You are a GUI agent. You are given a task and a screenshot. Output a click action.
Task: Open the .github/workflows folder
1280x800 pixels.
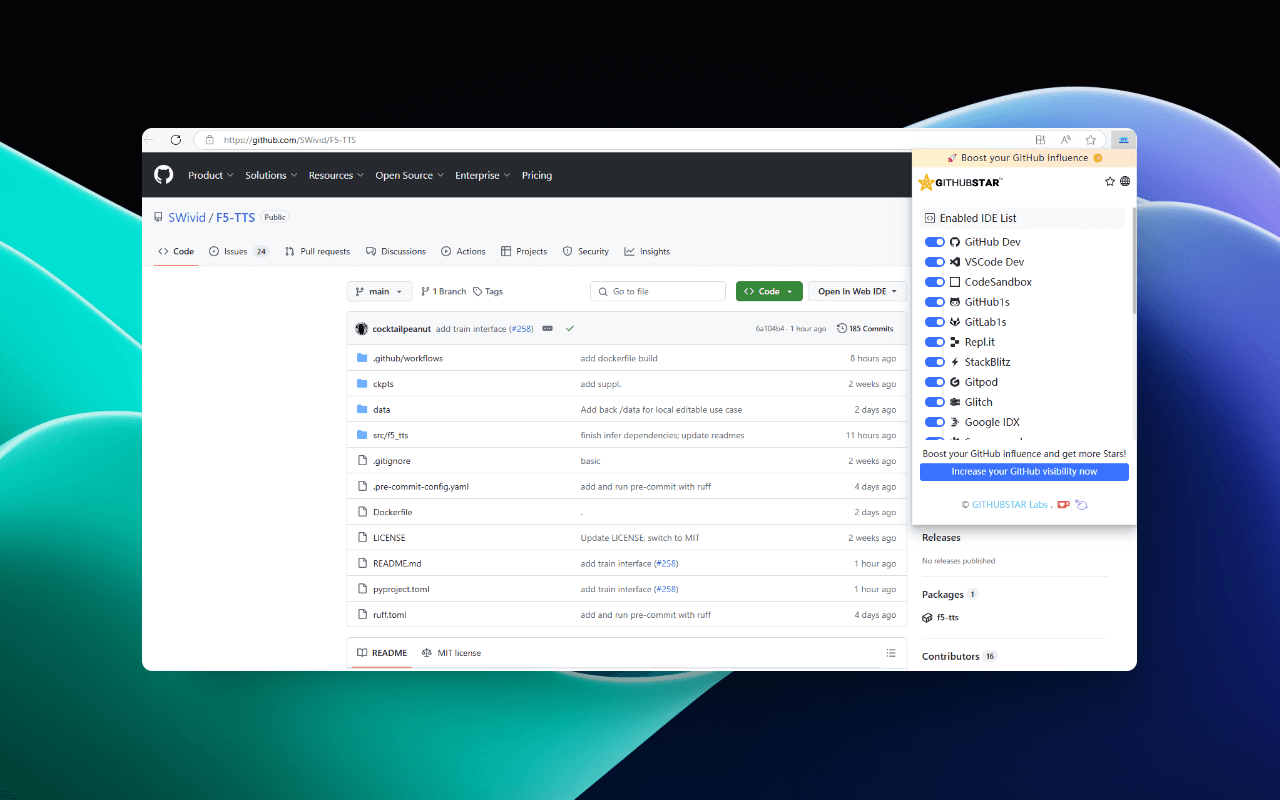point(408,358)
